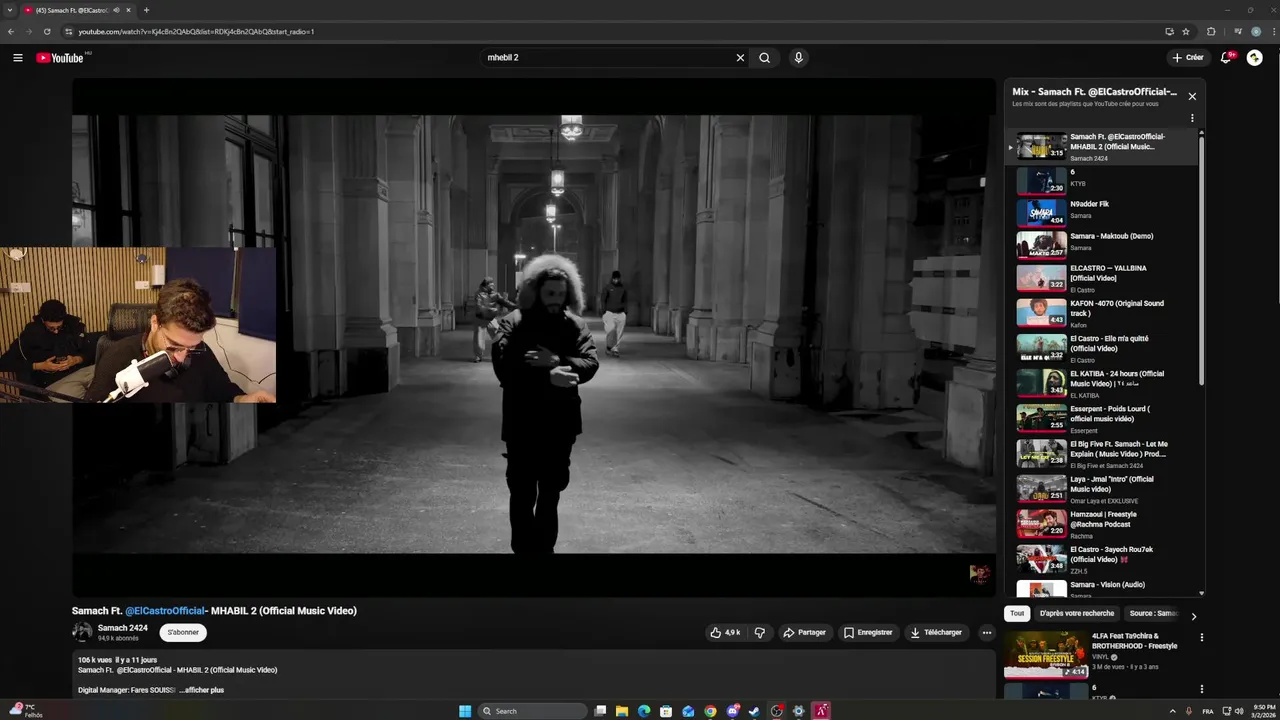Open File Explorer from the taskbar
The height and width of the screenshot is (720, 1280).
[622, 711]
